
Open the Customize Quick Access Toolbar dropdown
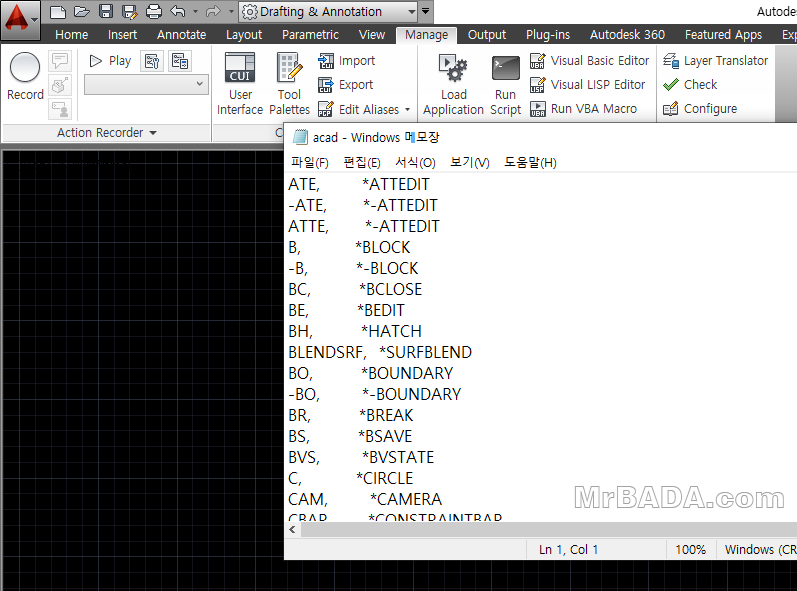click(x=425, y=11)
